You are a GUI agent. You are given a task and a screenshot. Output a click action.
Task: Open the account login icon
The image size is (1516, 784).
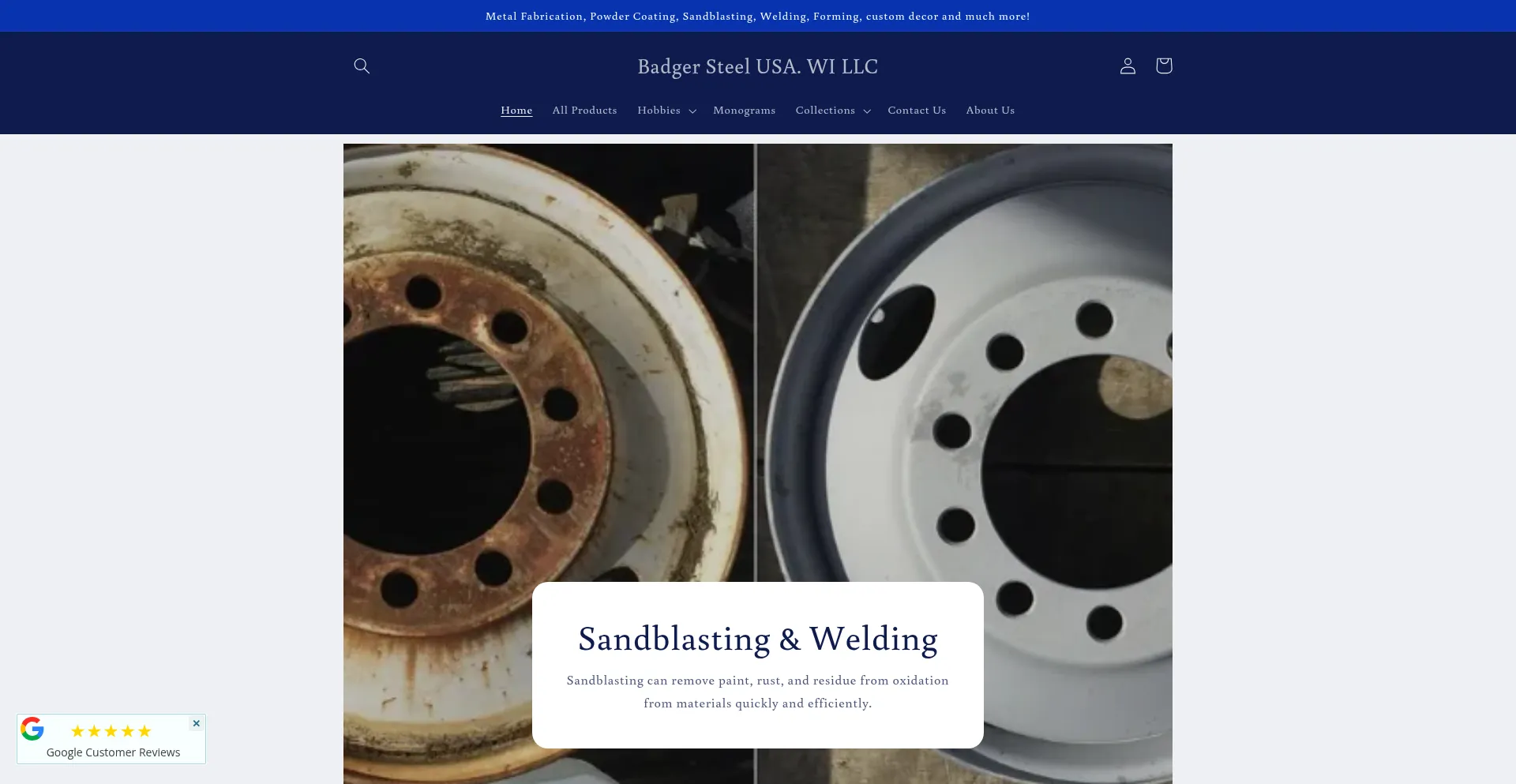click(1128, 66)
